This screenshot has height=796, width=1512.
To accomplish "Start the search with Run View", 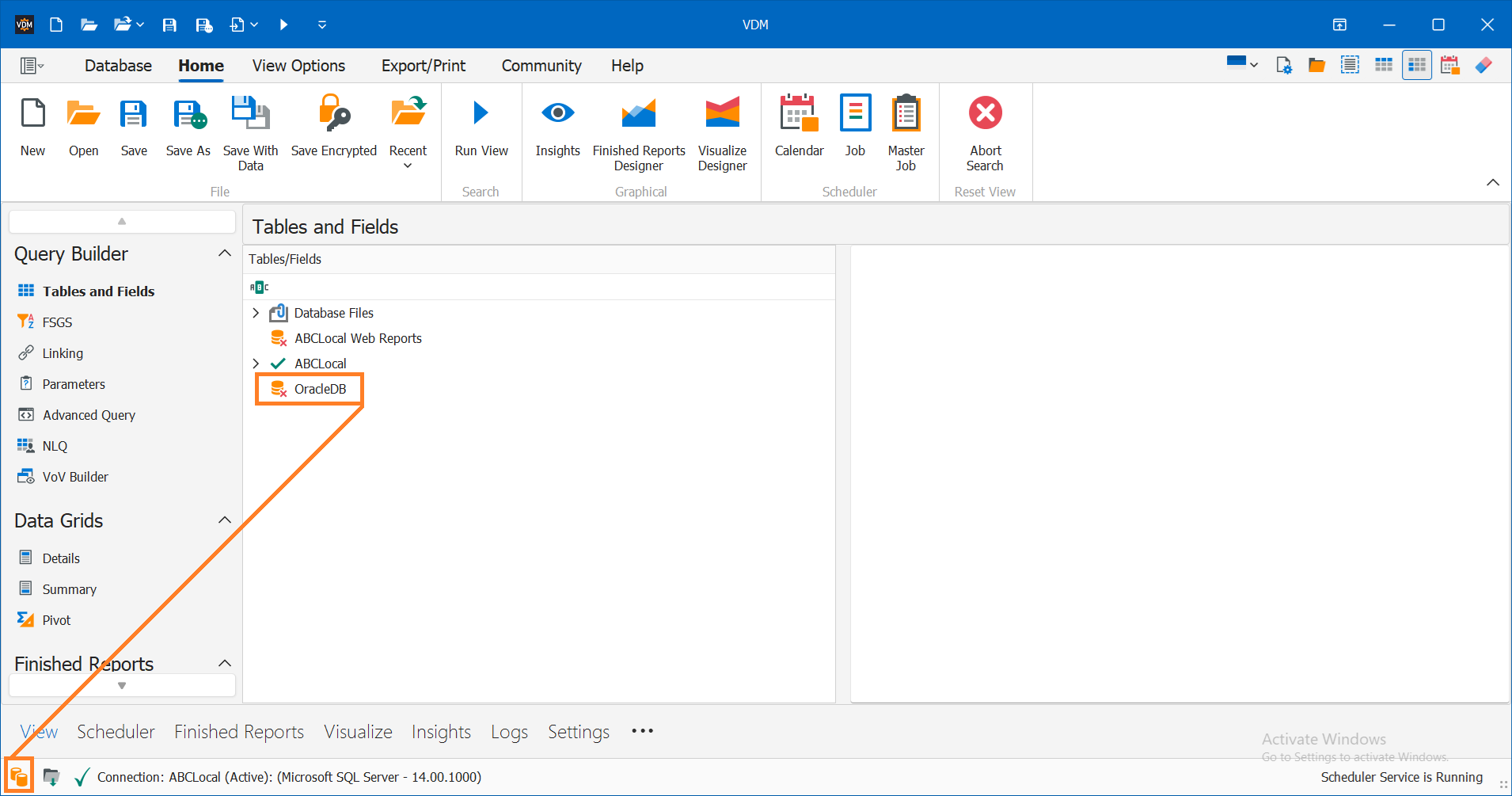I will coord(481,127).
